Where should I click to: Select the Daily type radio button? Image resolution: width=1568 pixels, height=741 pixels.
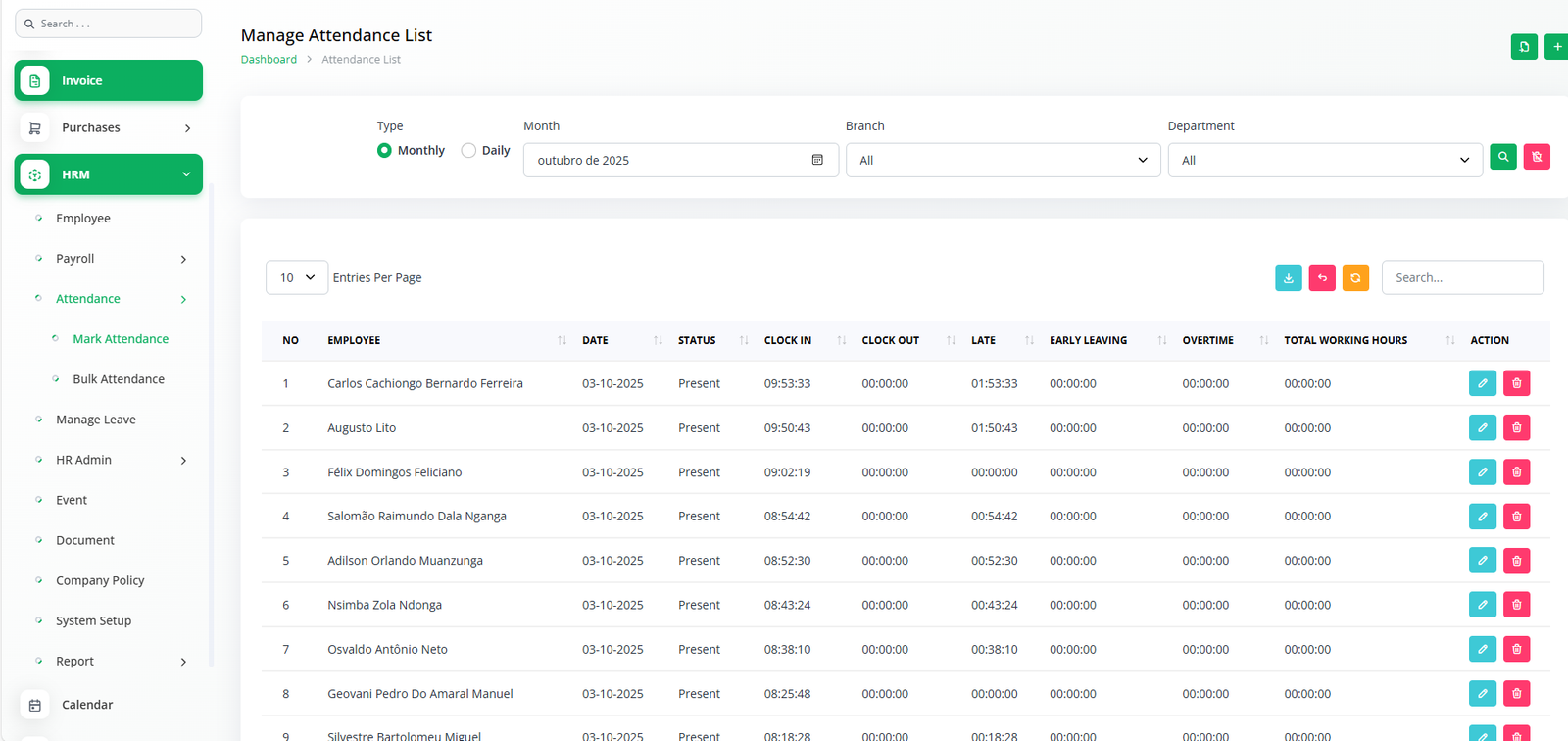pyautogui.click(x=468, y=150)
